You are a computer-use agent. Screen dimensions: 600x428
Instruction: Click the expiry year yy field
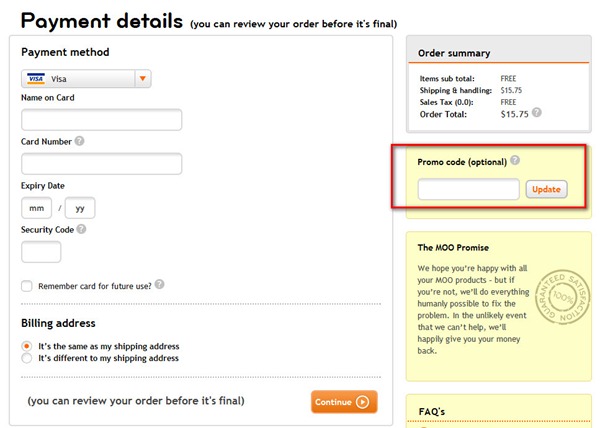coord(80,208)
